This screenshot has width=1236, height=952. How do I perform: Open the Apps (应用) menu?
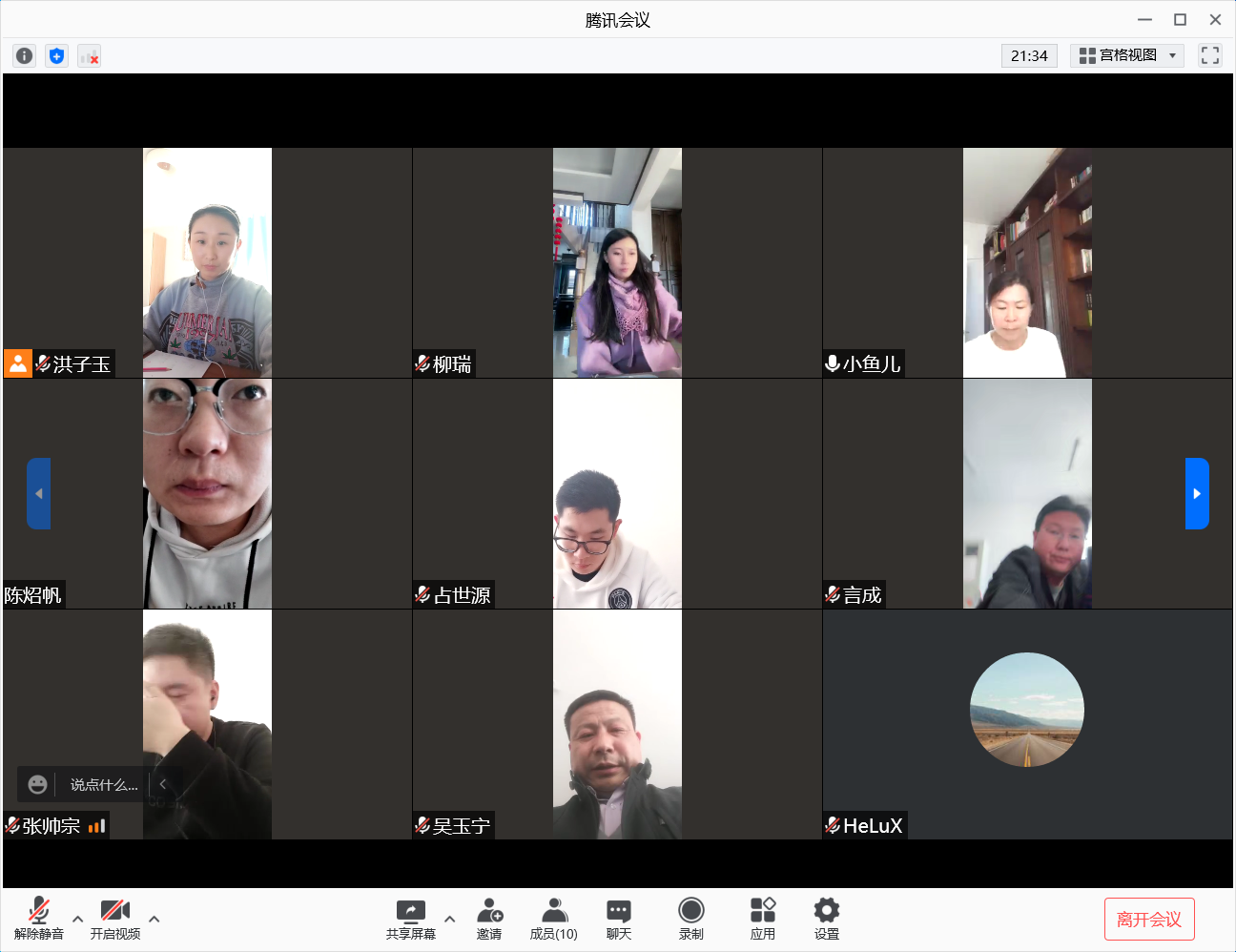pyautogui.click(x=762, y=919)
